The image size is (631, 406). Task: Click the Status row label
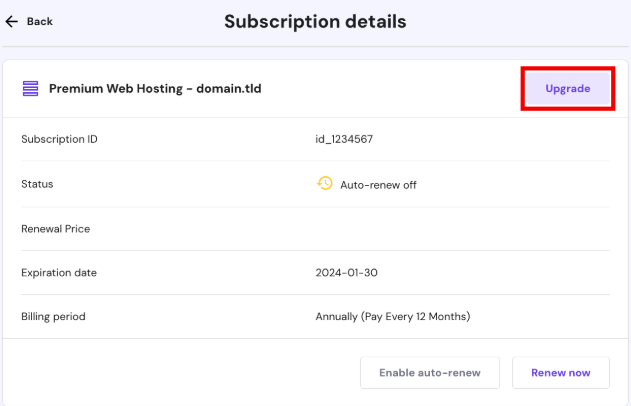pos(37,184)
